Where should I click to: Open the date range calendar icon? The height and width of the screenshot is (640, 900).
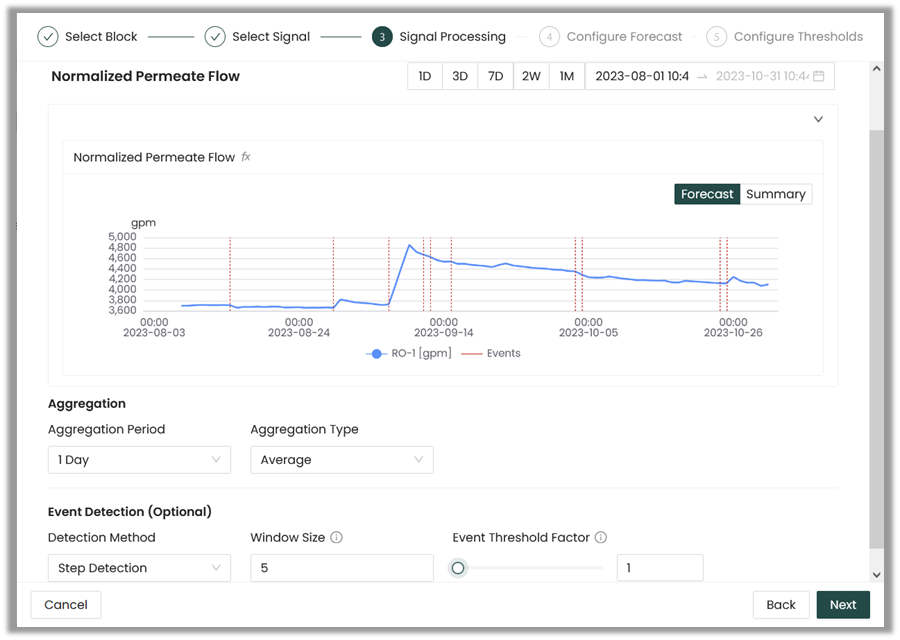pyautogui.click(x=818, y=77)
